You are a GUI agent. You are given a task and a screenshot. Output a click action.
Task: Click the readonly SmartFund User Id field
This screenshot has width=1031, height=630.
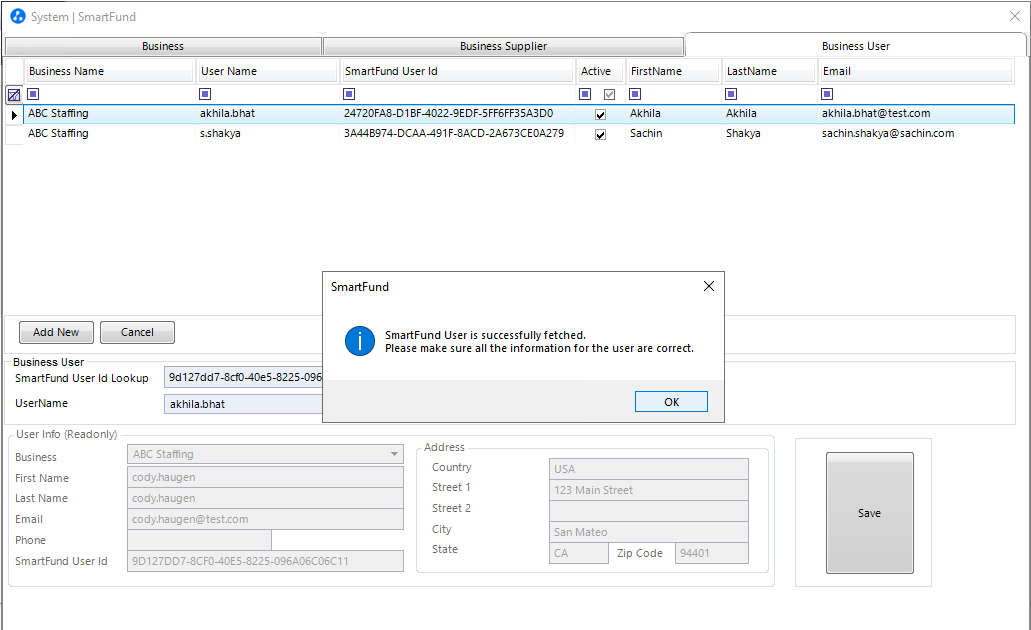tap(265, 561)
